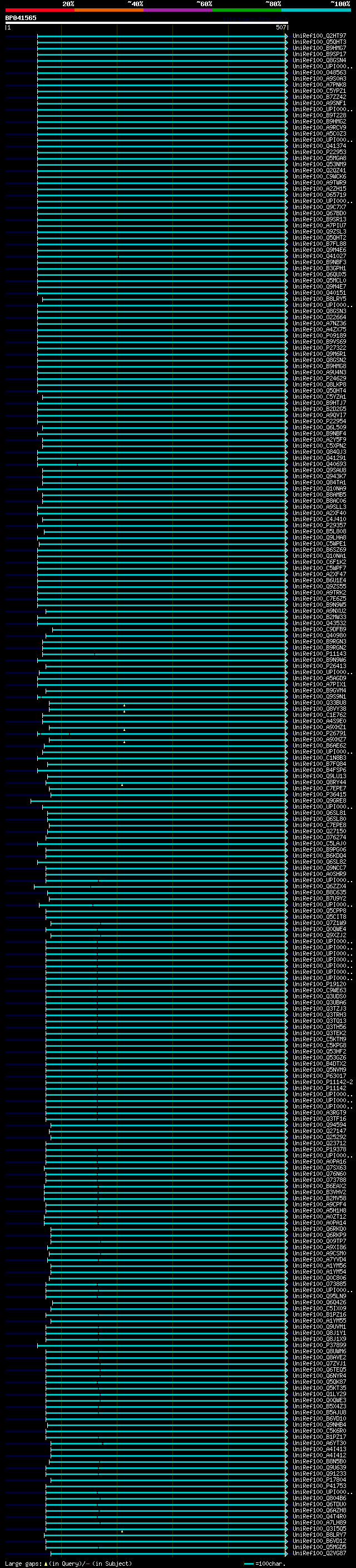Select subject label UniRef100_Q40151
Image resolution: width=356 pixels, height=1568 pixels.
click(319, 293)
